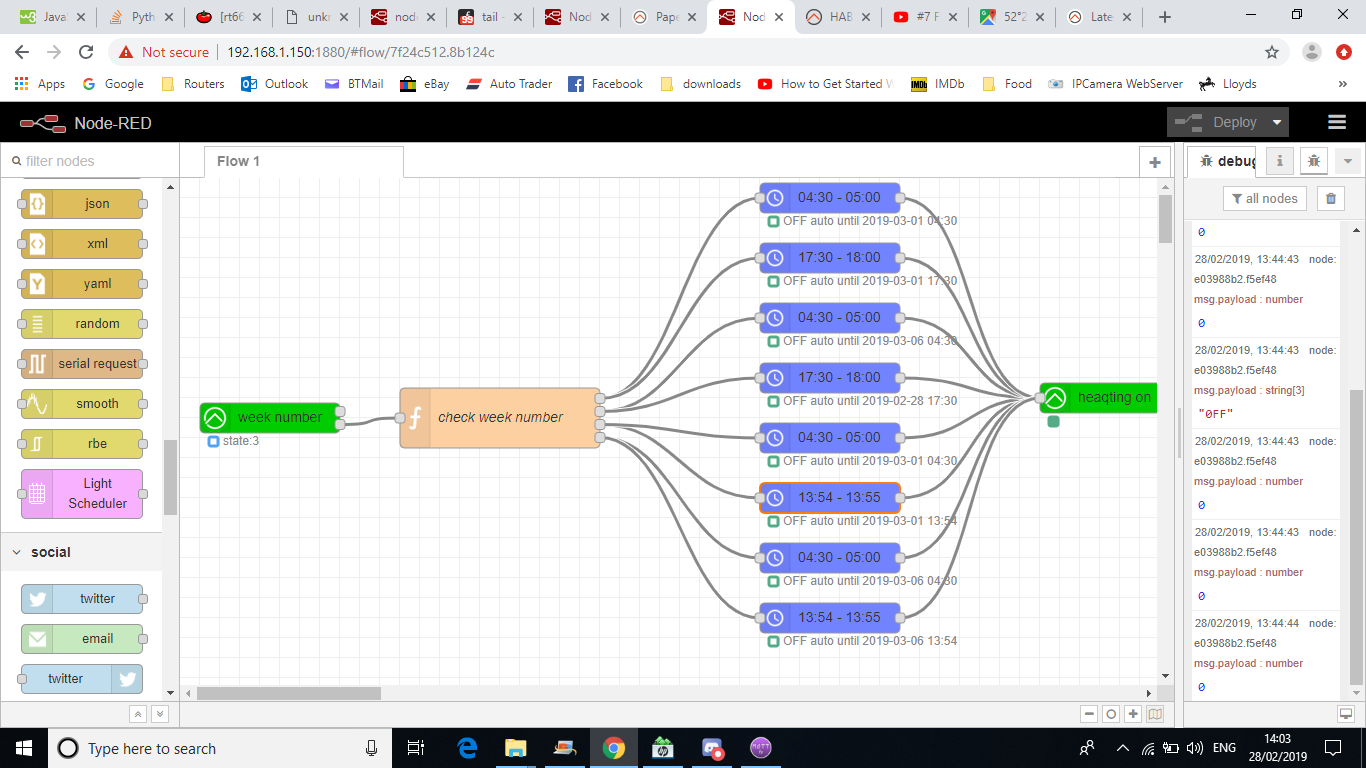Toggle the canvas navigator map view
1366x768 pixels.
(1156, 714)
